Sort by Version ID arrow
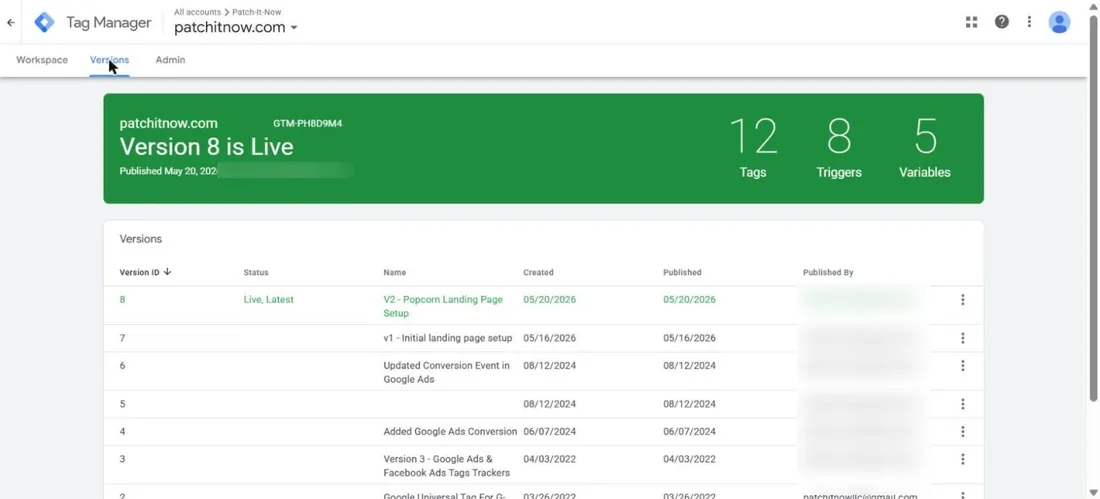Image resolution: width=1100 pixels, height=499 pixels. [x=167, y=272]
